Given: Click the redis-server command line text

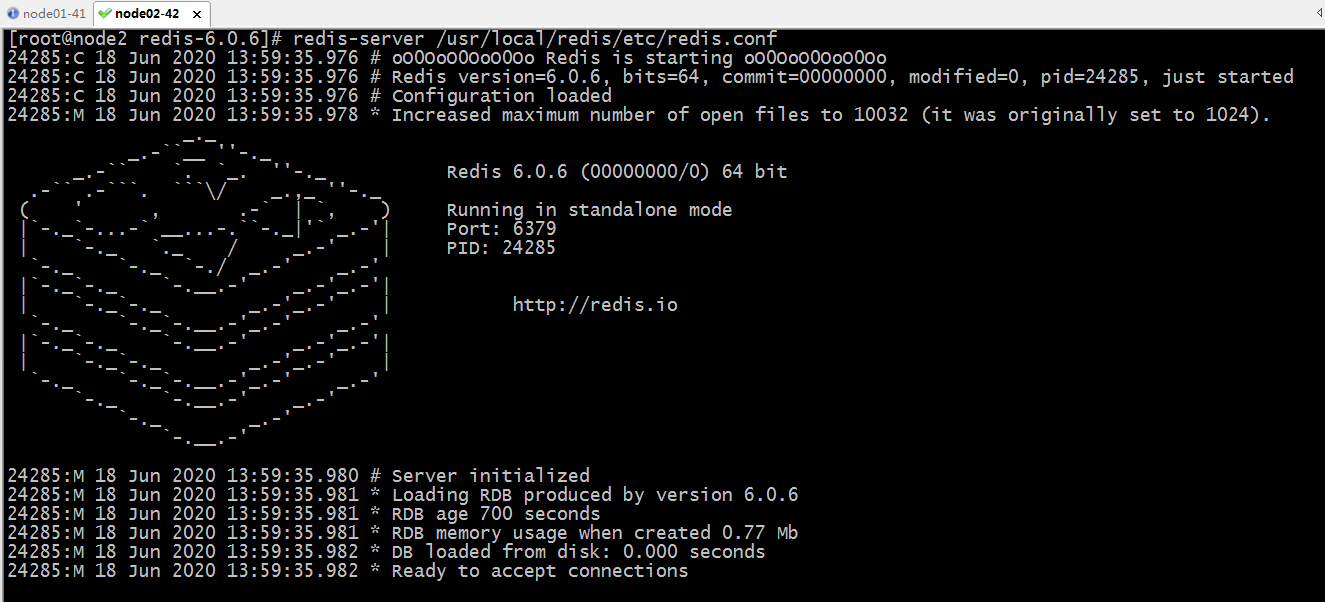Looking at the screenshot, I should (x=392, y=39).
